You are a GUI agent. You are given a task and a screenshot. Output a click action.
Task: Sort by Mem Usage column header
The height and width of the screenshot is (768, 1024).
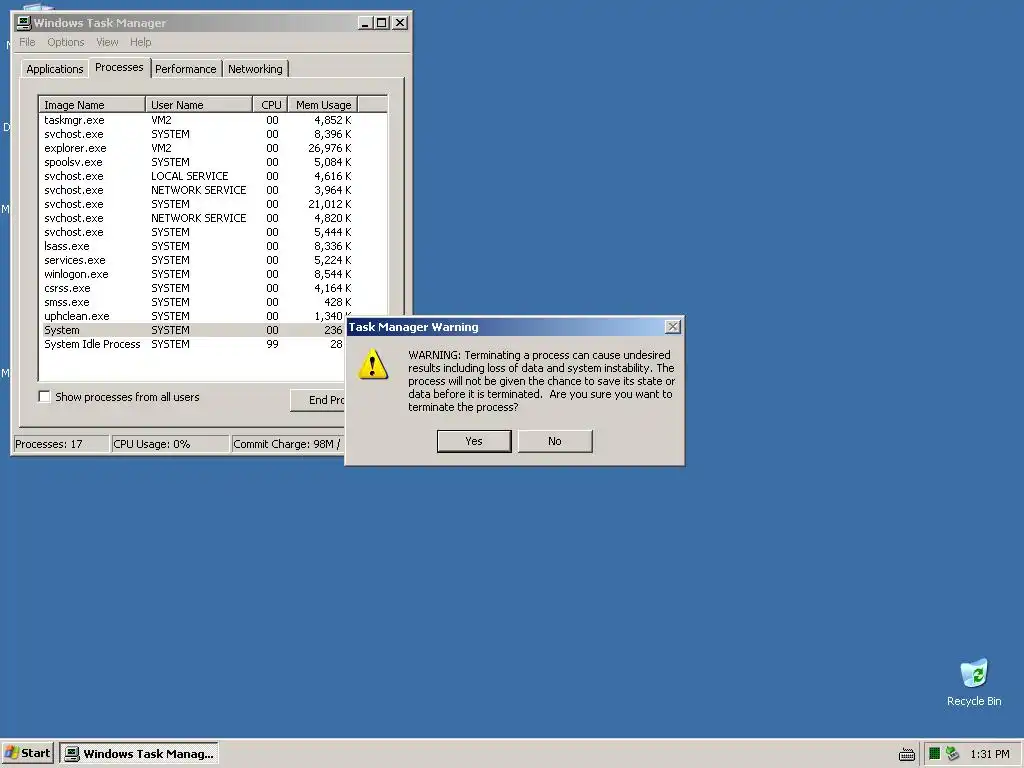[323, 104]
